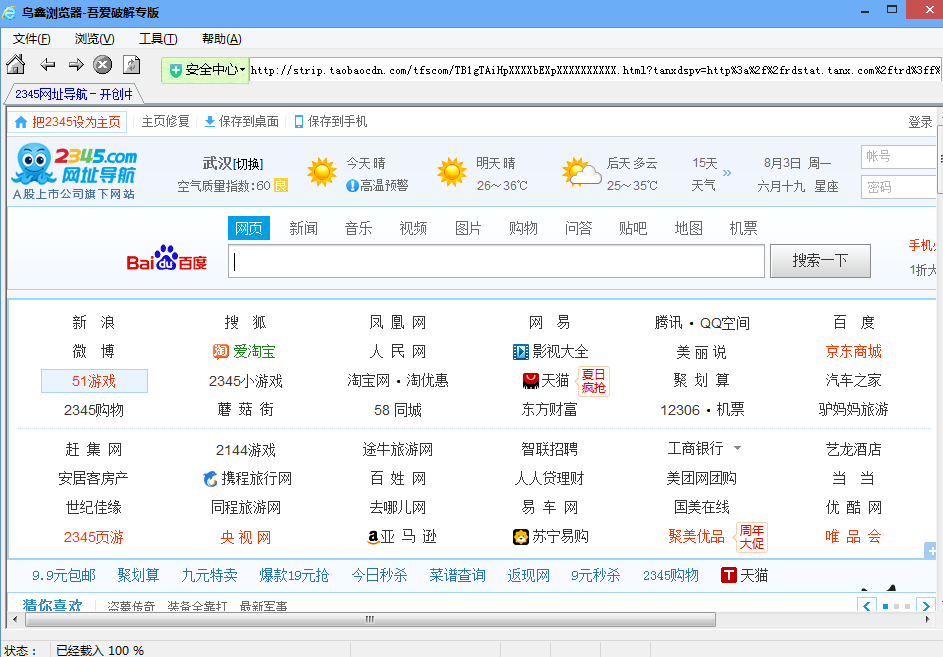Click the horizontal scrollbar thumb
The width and height of the screenshot is (943, 657).
coord(370,619)
